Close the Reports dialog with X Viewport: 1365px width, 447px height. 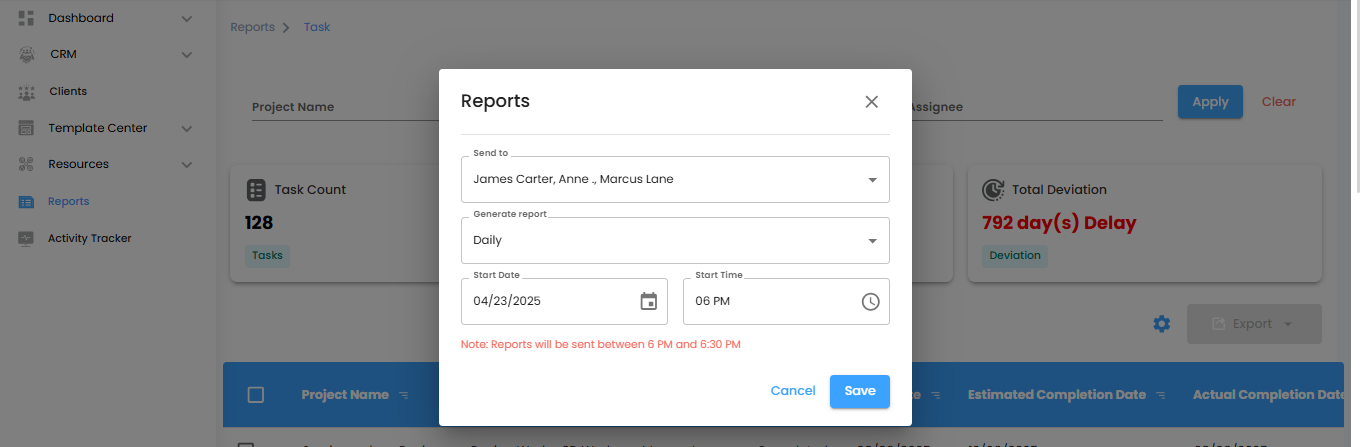pos(871,101)
